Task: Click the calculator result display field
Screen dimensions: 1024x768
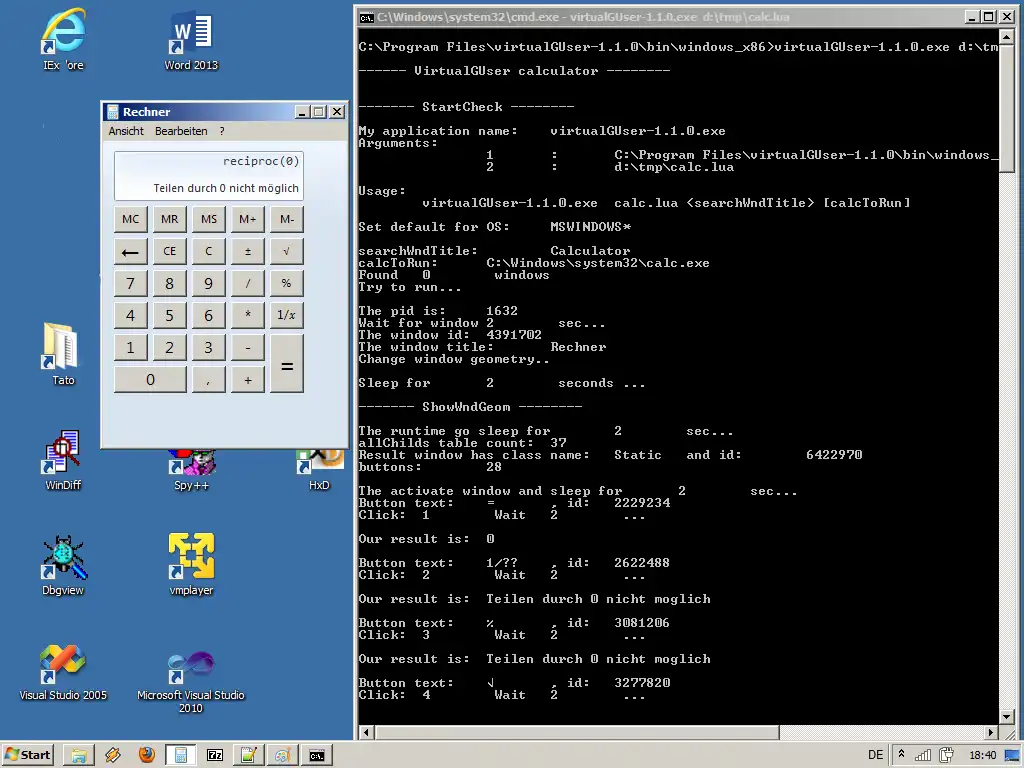Action: (209, 175)
